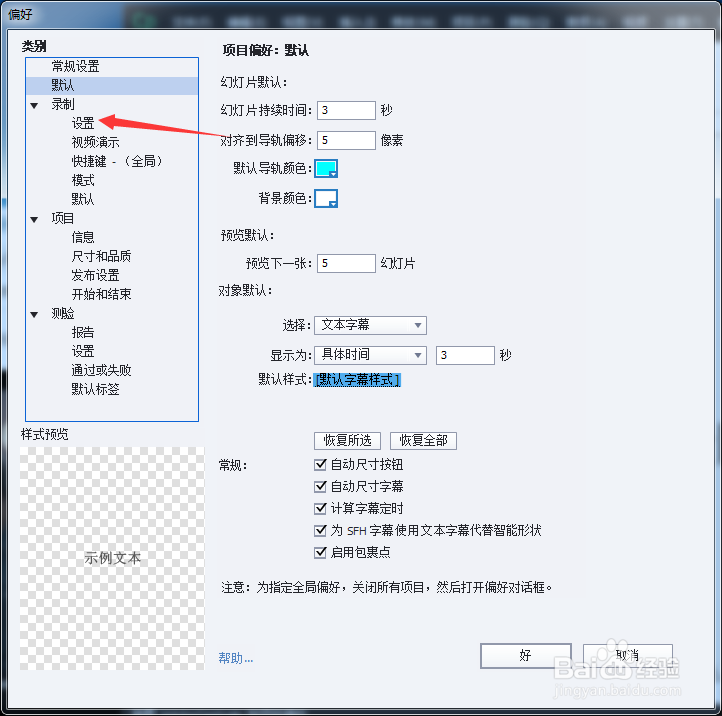722x716 pixels.
Task: Confirm with the 好 button
Action: (526, 656)
